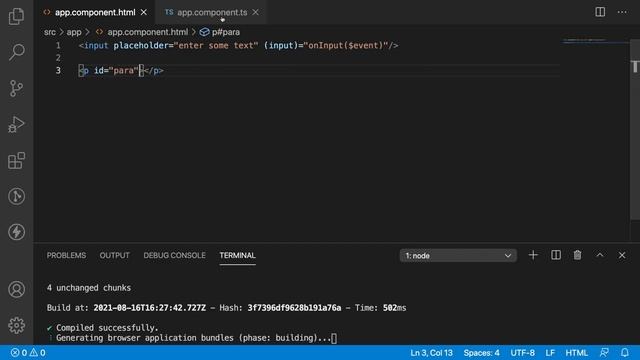Open the Search view
Image resolution: width=640 pixels, height=360 pixels.
(x=16, y=52)
